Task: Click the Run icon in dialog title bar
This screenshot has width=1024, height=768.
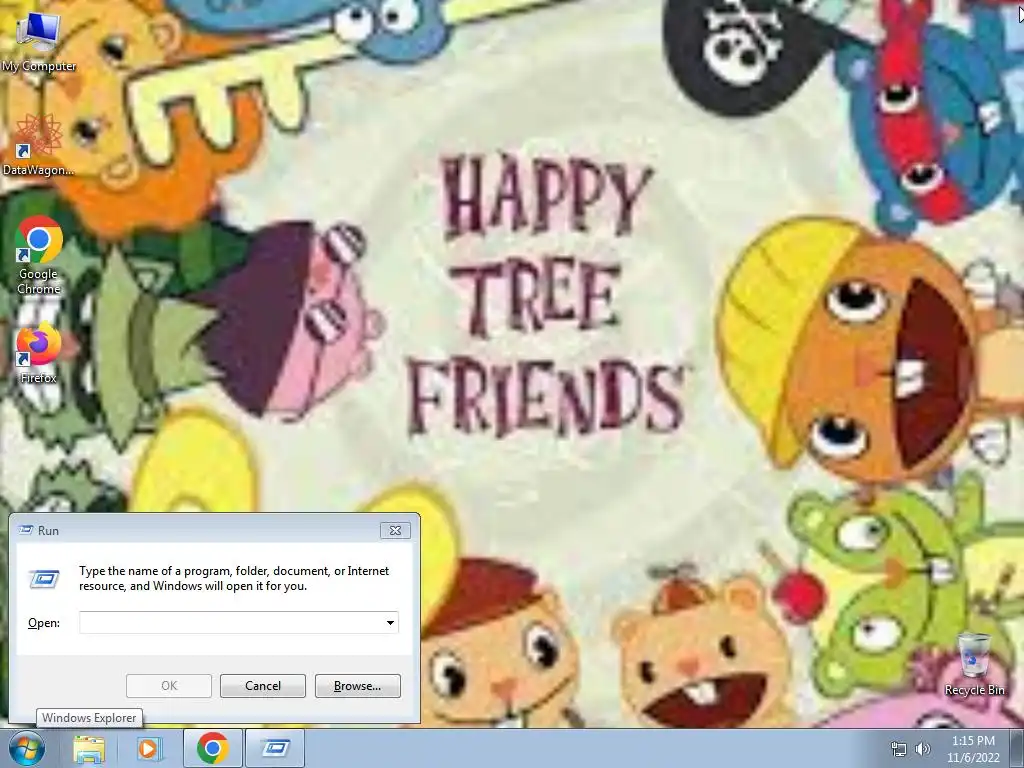Action: click(26, 530)
